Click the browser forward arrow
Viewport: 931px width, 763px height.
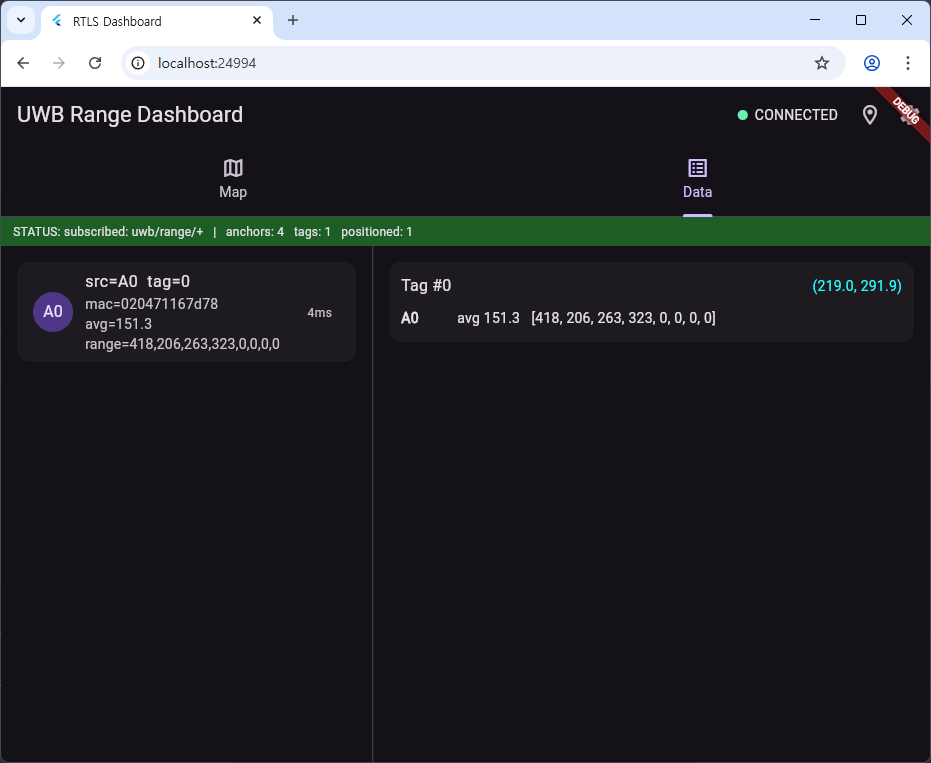(59, 63)
